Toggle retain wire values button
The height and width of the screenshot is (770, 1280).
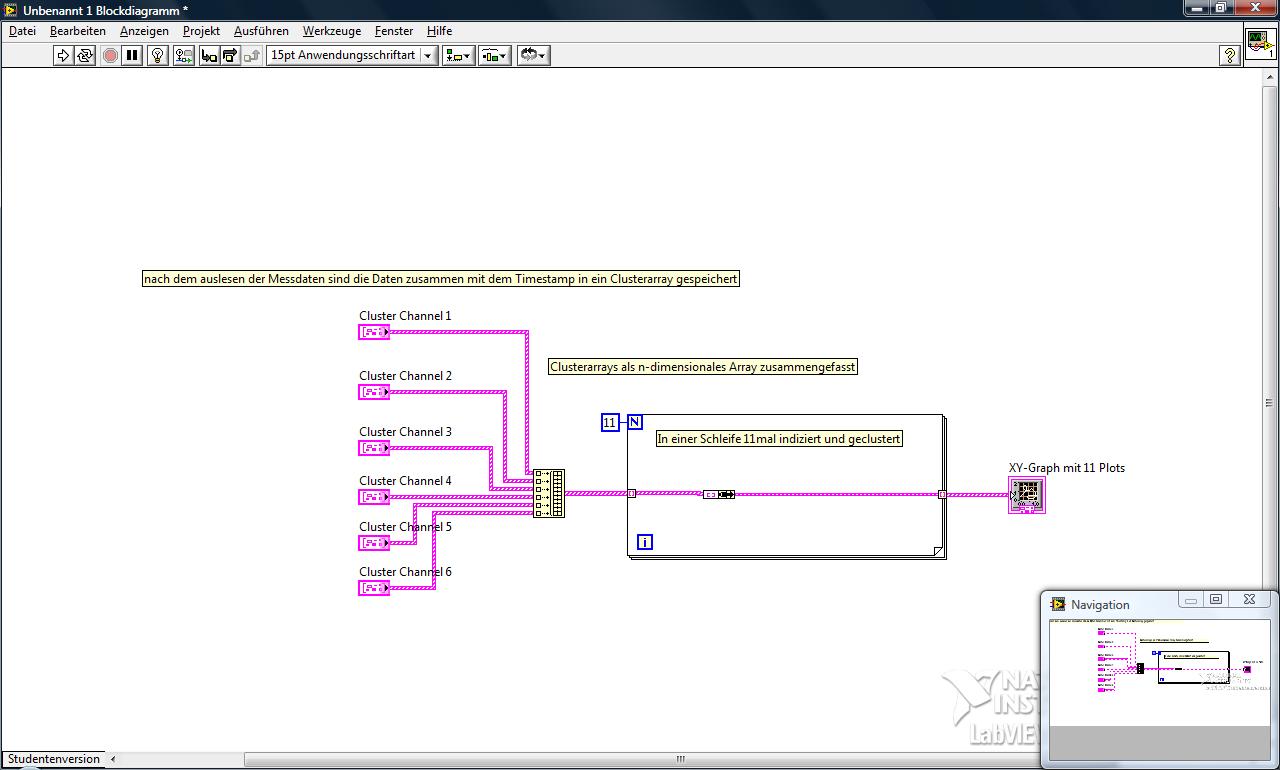183,56
